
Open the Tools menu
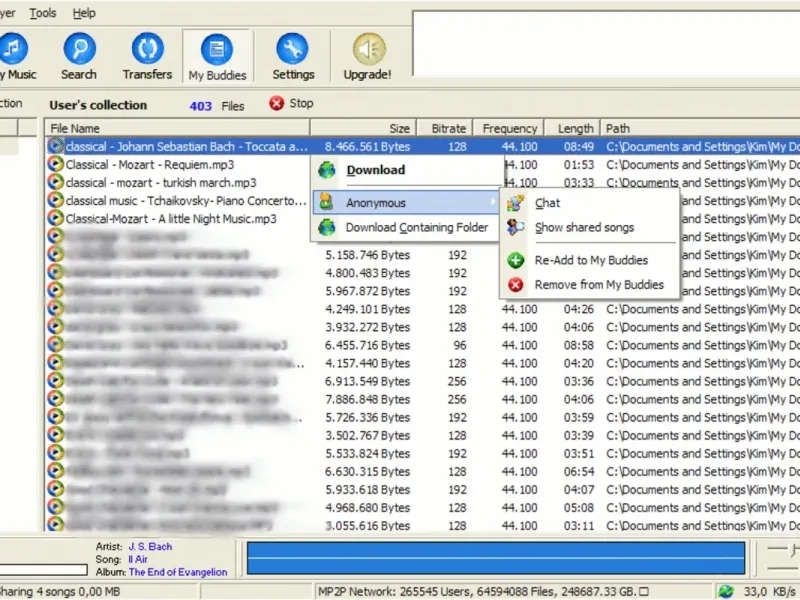point(43,13)
